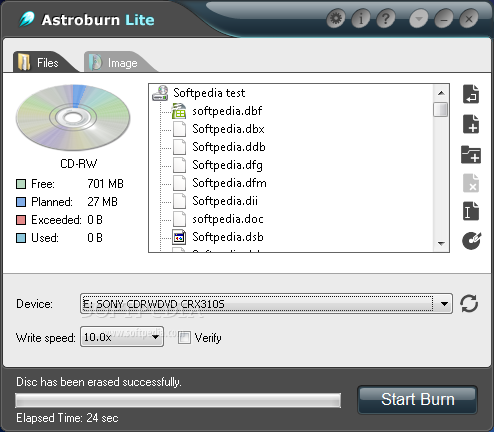This screenshot has height=432, width=494.
Task: Select softpedia.doc in the file list
Action: pos(228,219)
